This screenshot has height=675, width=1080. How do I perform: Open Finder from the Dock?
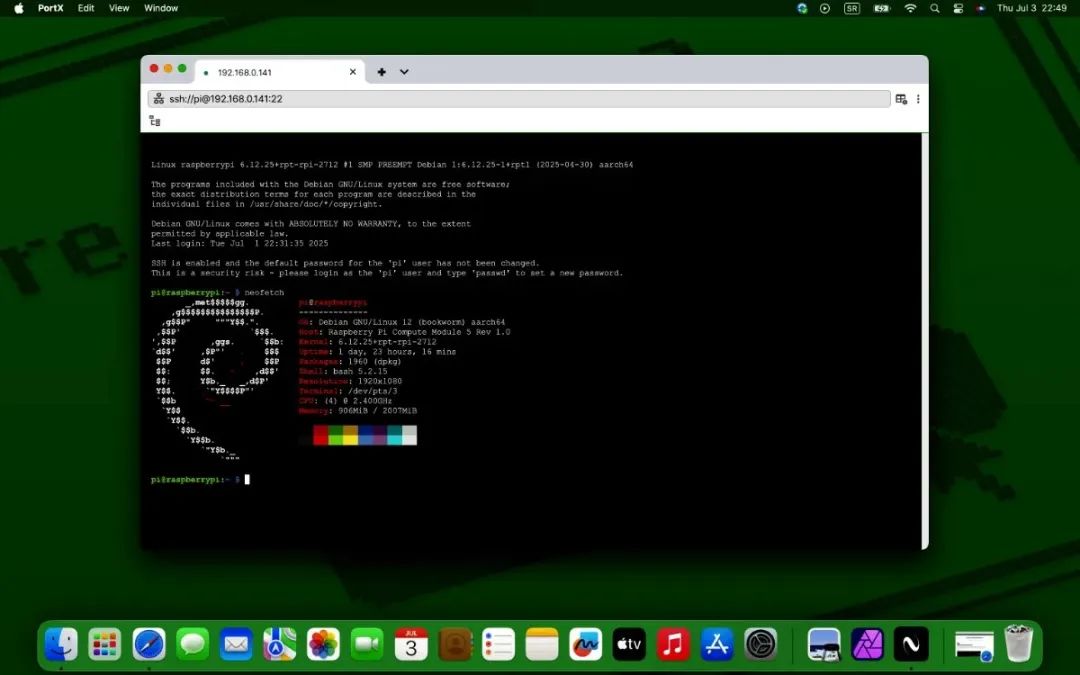[x=61, y=645]
